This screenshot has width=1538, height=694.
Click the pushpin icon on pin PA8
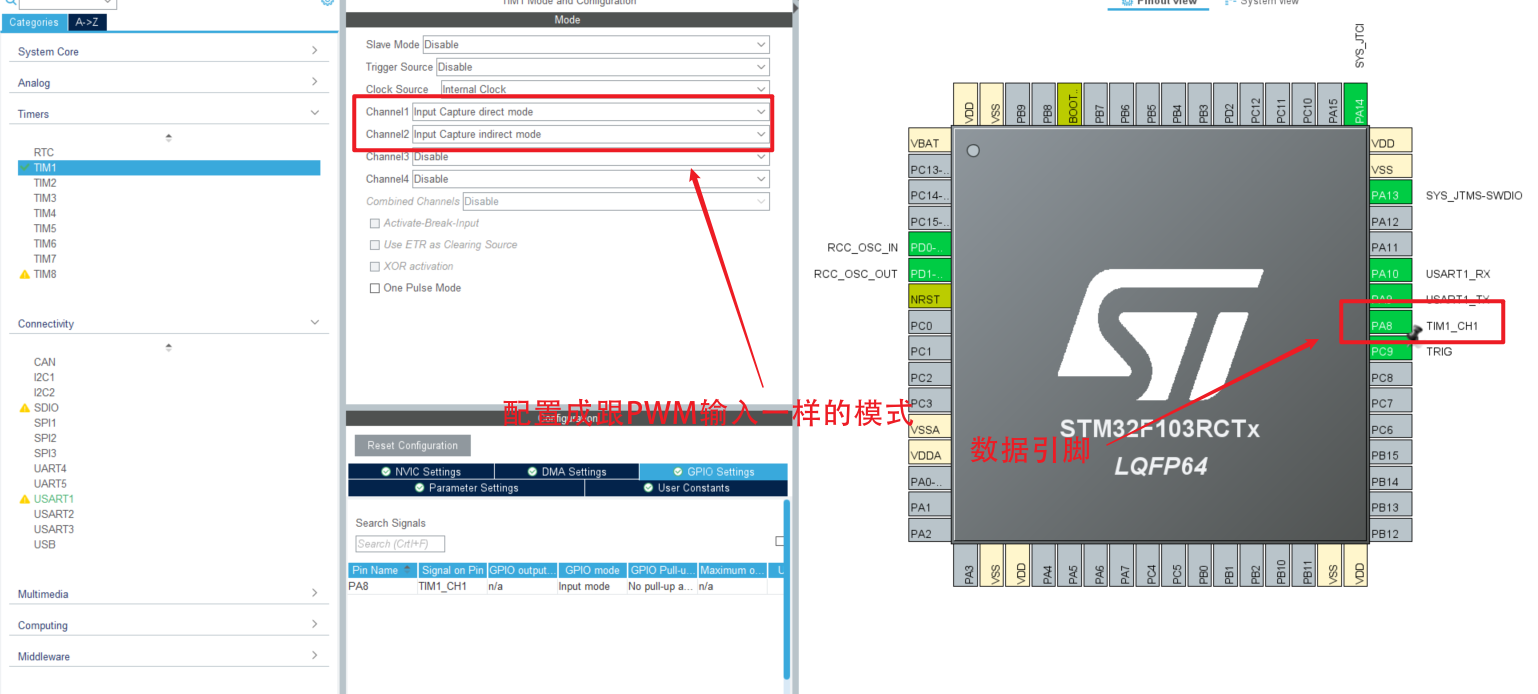(1415, 334)
